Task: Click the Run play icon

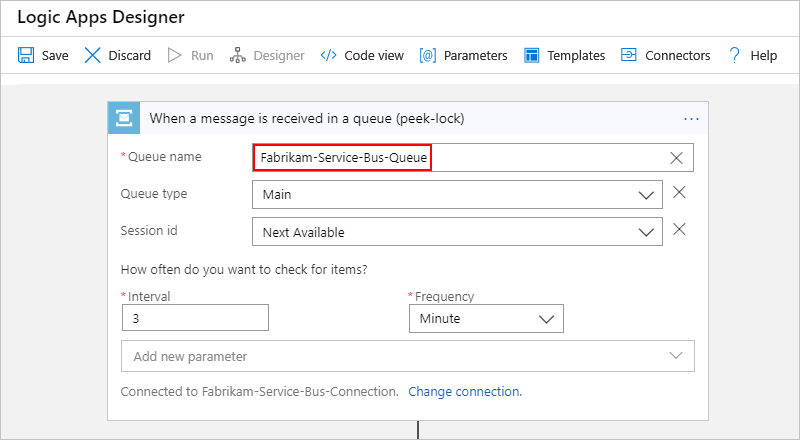Action: tap(175, 56)
